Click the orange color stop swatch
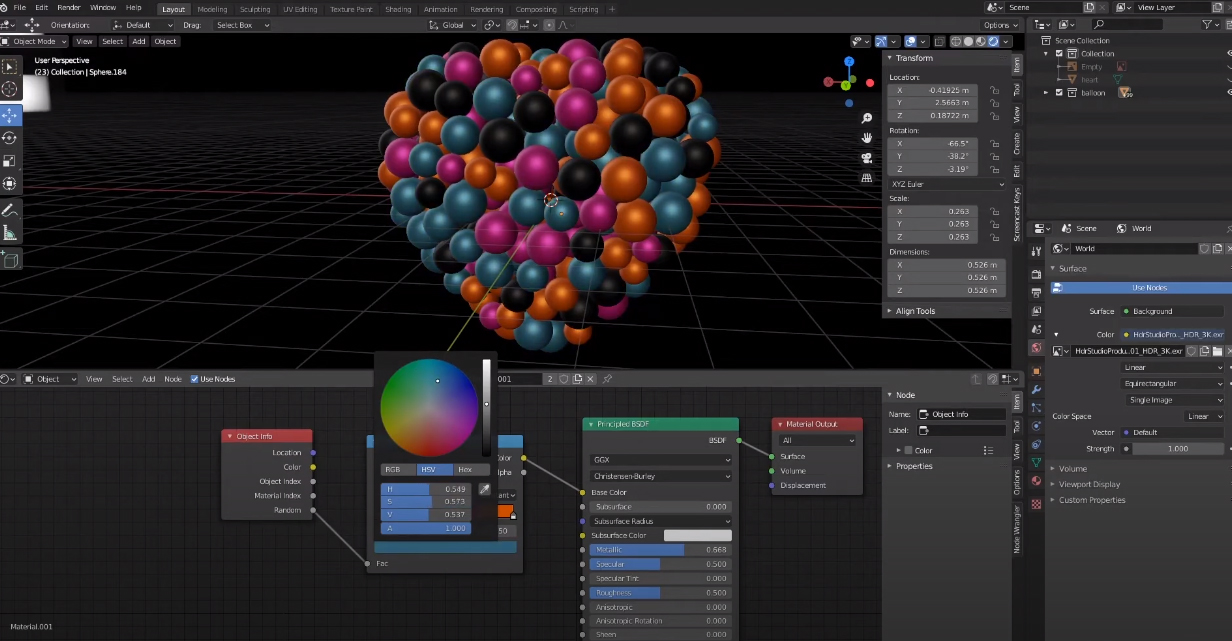 [x=505, y=512]
